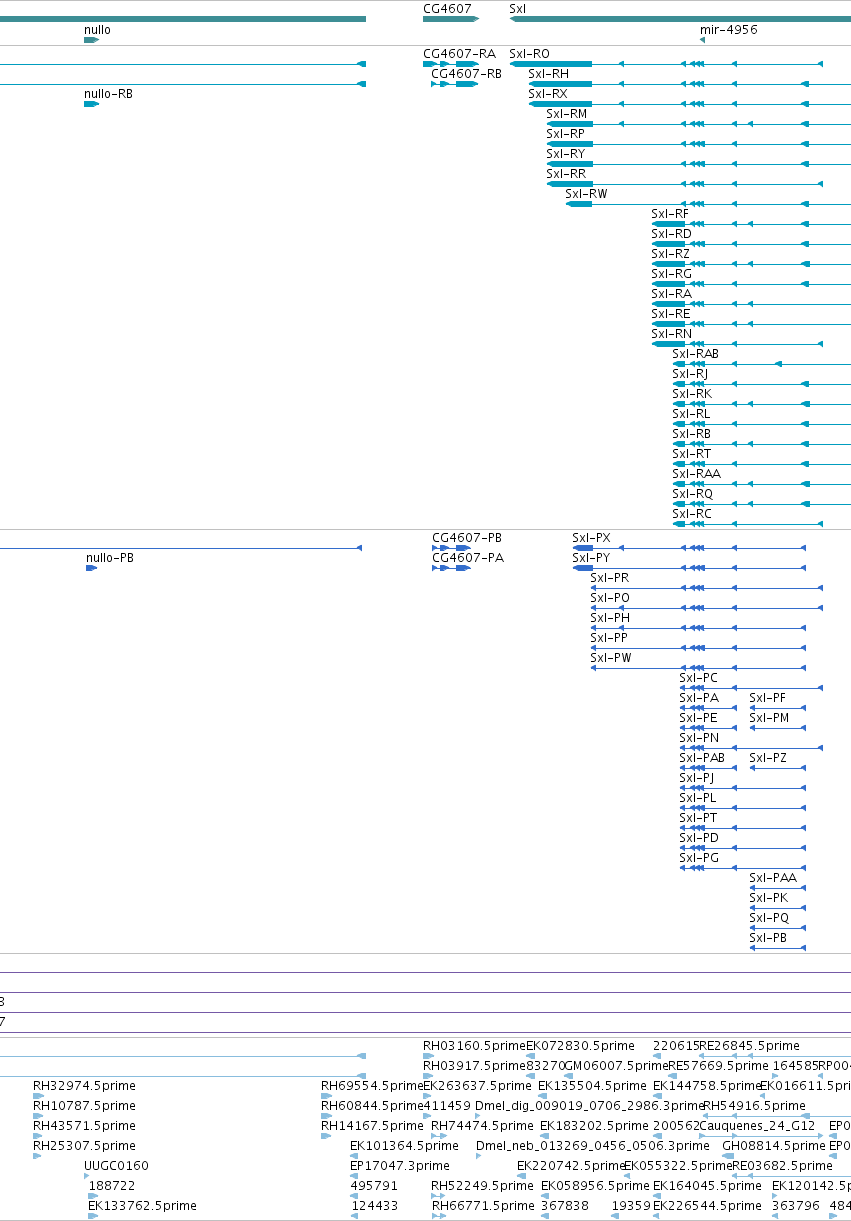Select protein Sxl-PH
Viewport: 851px width, 1221px height.
tap(610, 618)
